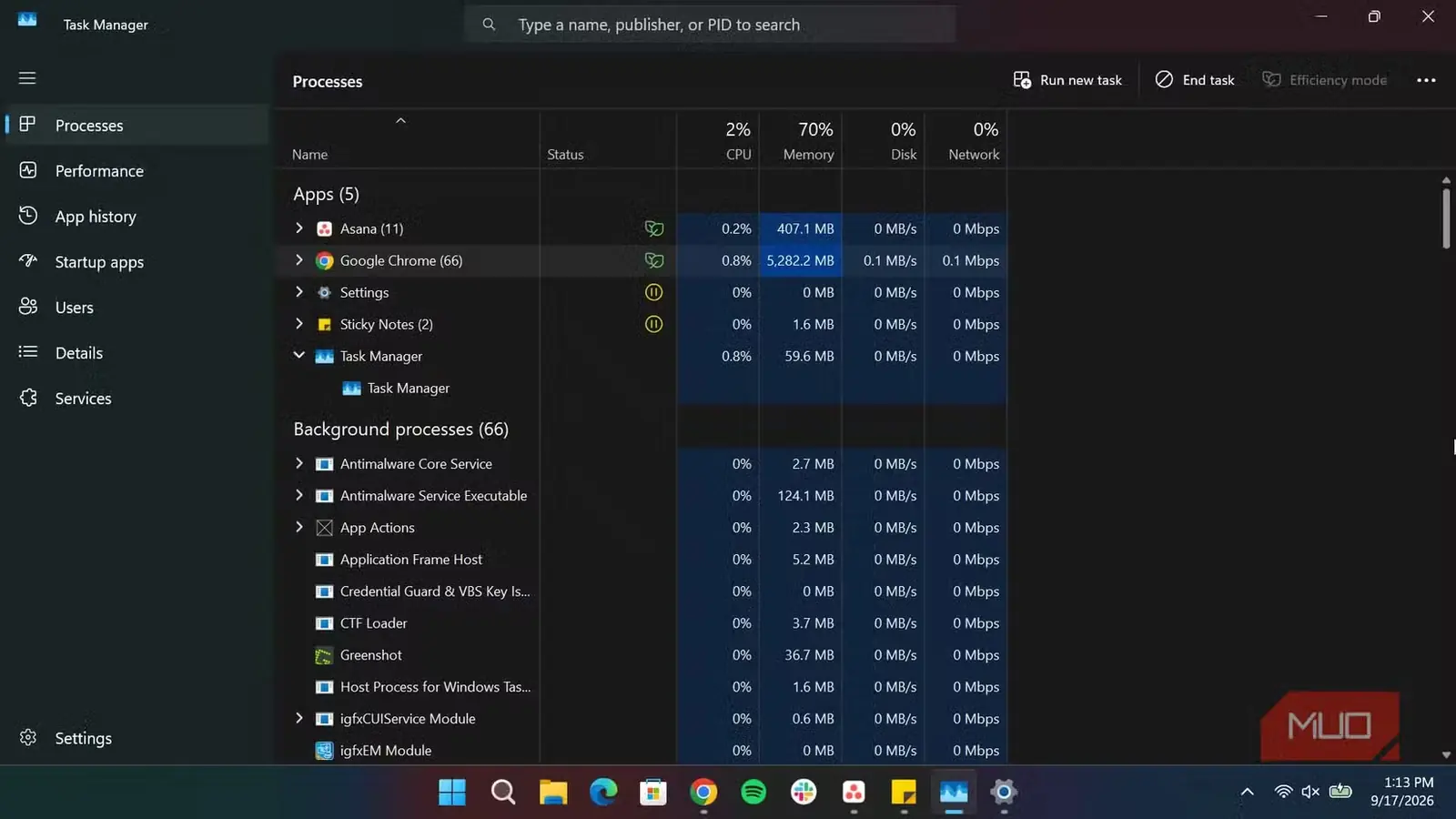Click the CTF Loader process icon
Image resolution: width=1456 pixels, height=819 pixels.
coord(324,623)
